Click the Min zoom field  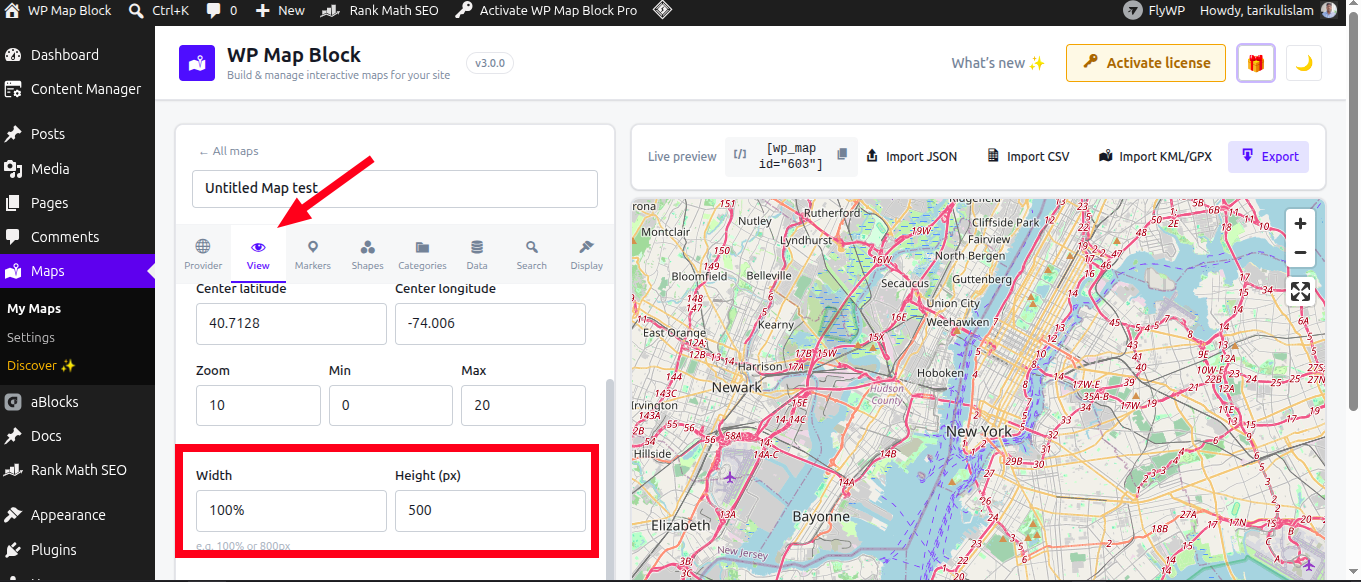(391, 405)
